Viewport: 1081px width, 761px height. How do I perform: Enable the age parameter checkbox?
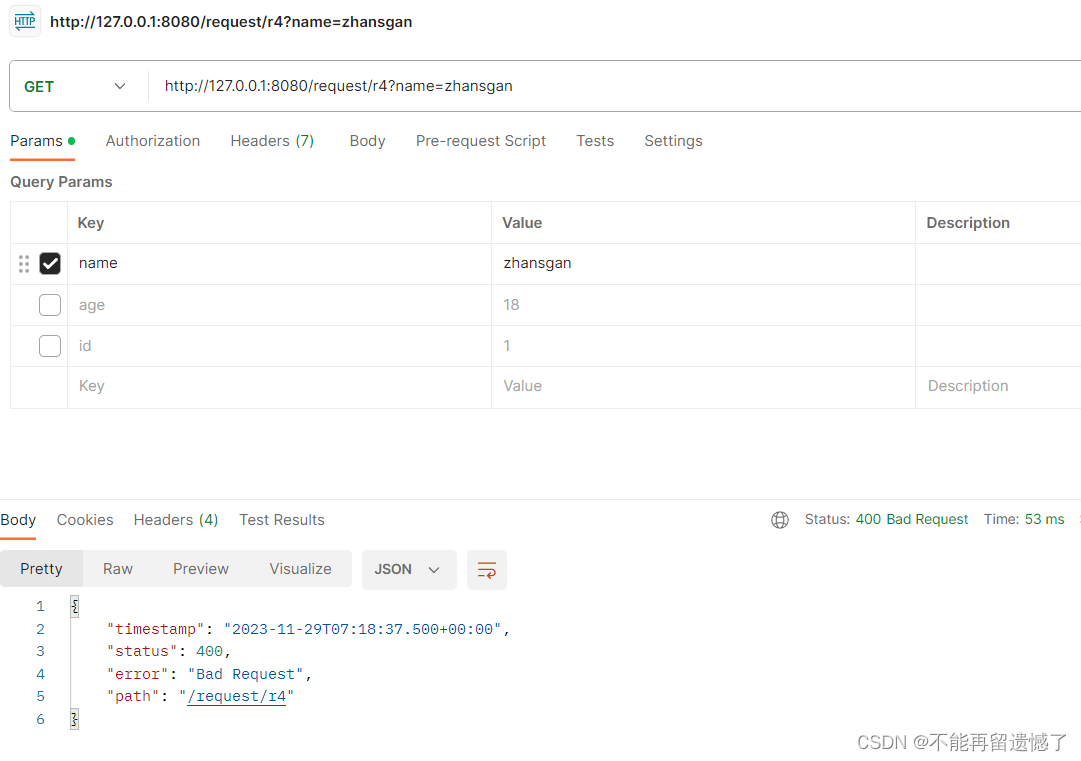(x=50, y=305)
